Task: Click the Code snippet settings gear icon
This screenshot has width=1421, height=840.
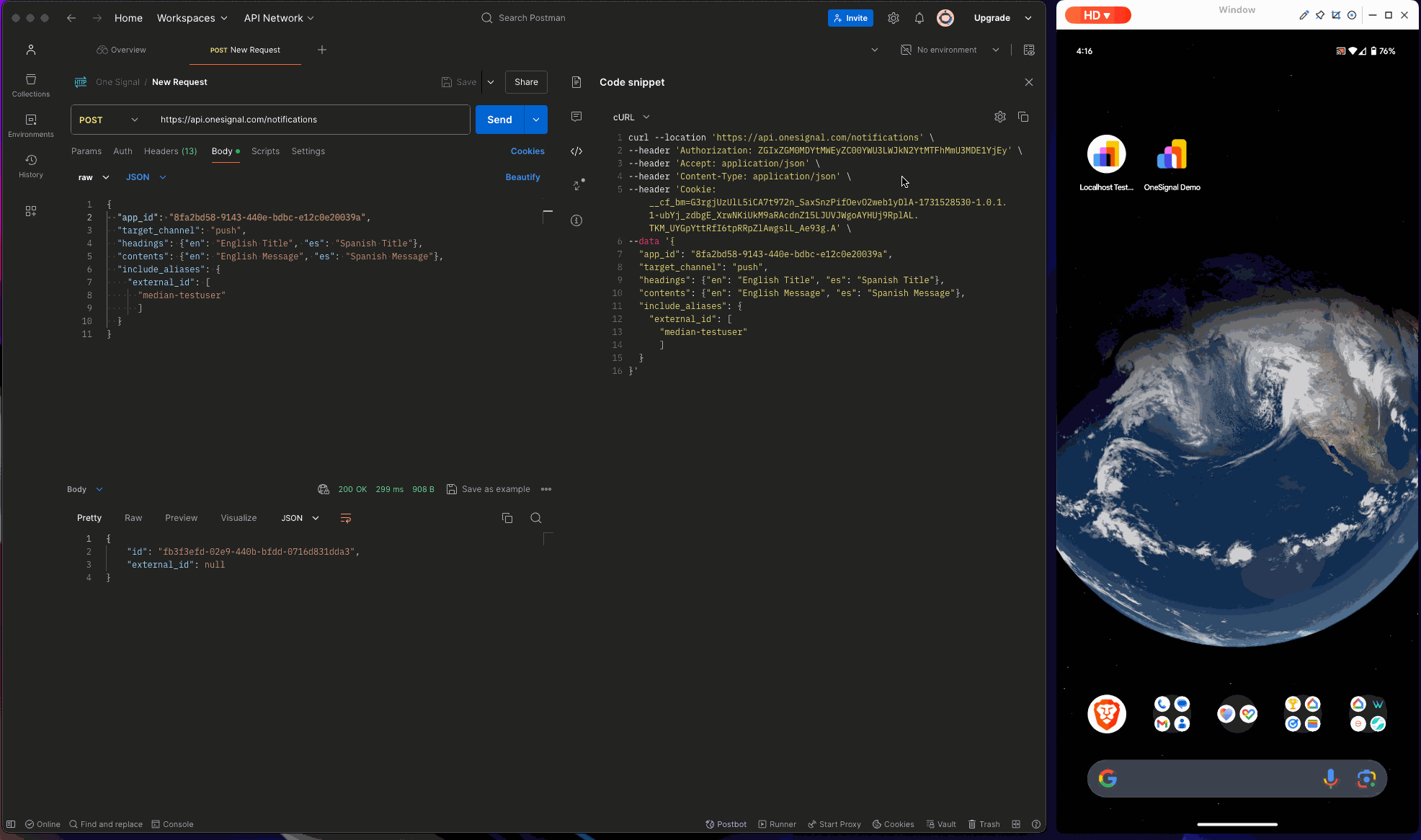Action: 1000,117
